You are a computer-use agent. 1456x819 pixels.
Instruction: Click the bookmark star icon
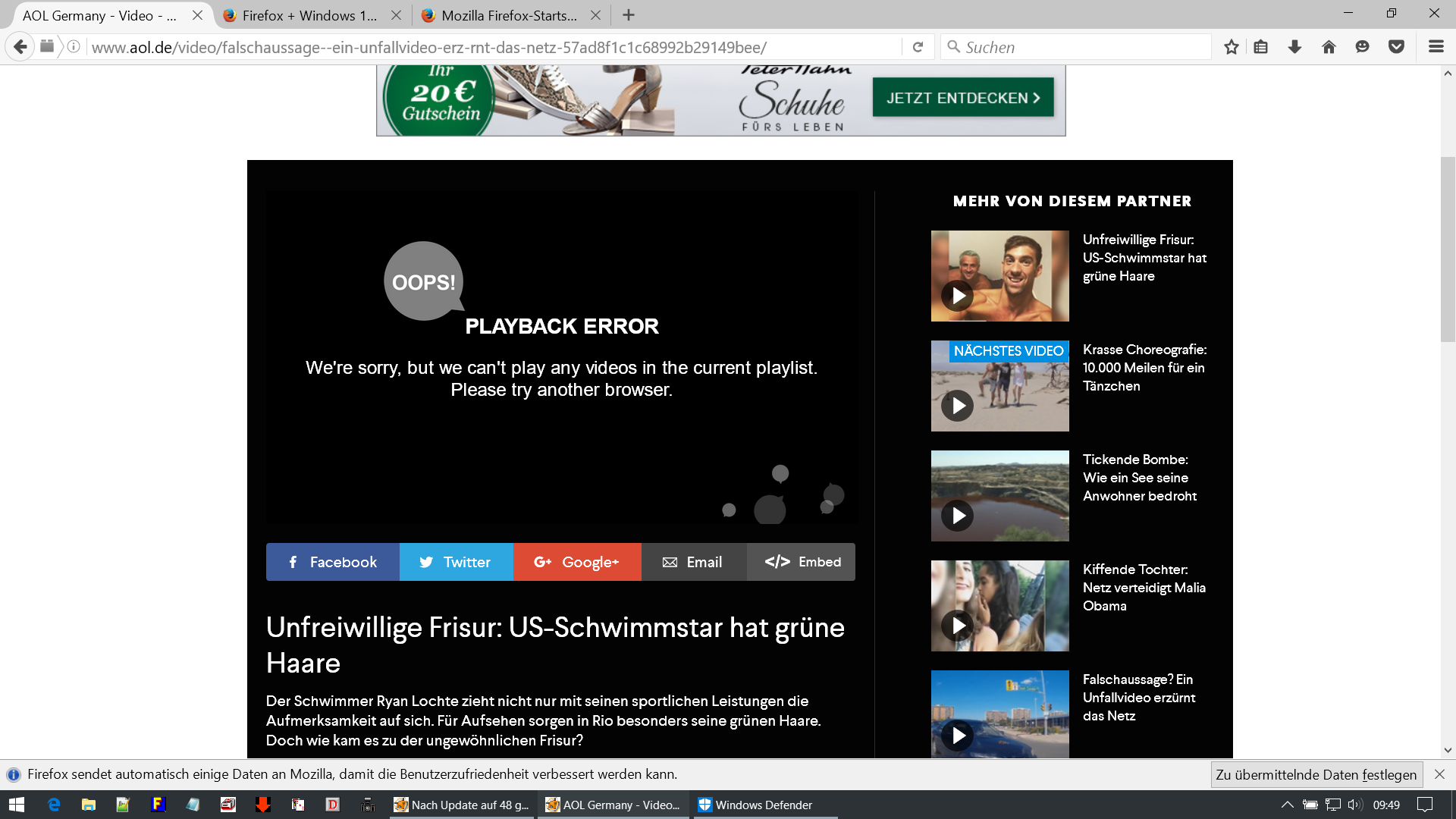pyautogui.click(x=1231, y=47)
